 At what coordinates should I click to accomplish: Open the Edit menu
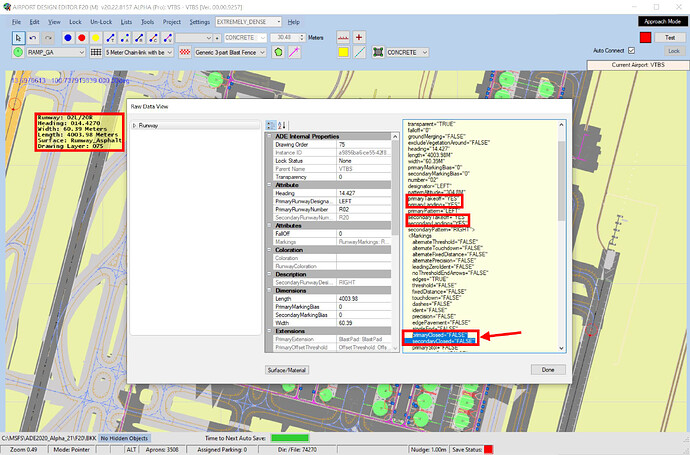pyautogui.click(x=34, y=22)
